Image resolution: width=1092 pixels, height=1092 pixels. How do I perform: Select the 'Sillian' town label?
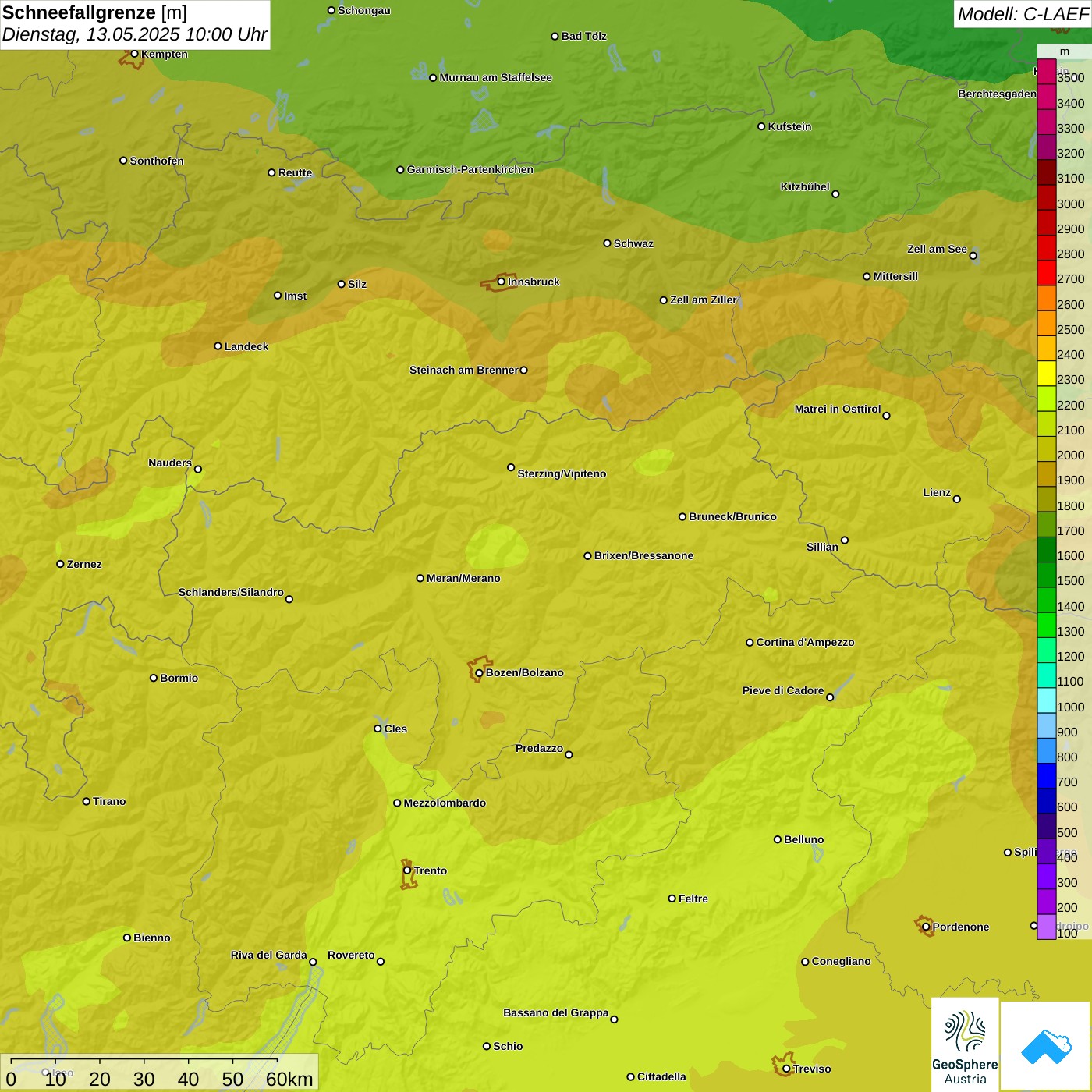point(822,547)
